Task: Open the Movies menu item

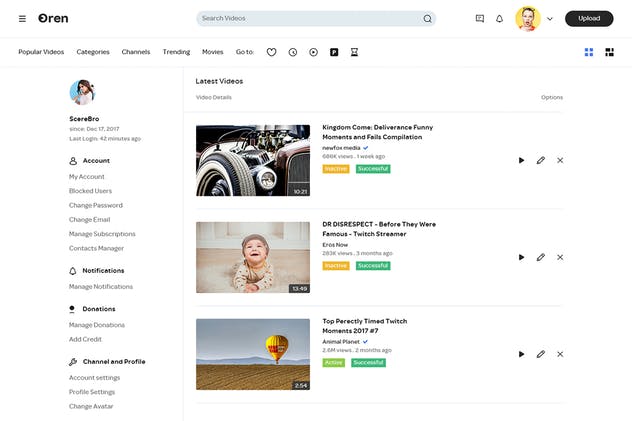Action: (212, 52)
